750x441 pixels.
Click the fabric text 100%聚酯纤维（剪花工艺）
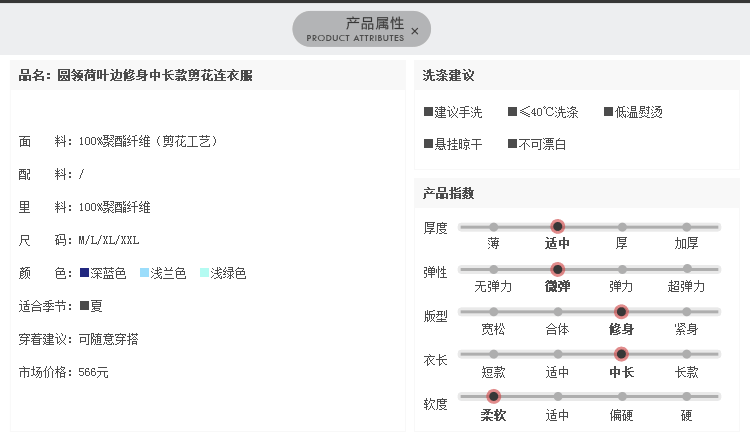click(x=148, y=141)
